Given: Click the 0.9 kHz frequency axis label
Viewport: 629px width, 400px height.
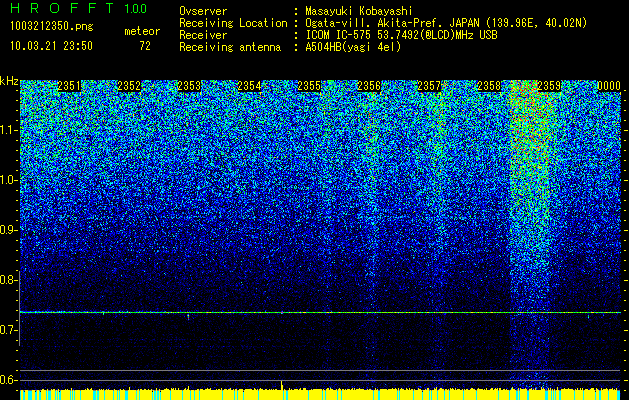Looking at the screenshot, I should 8,230.
